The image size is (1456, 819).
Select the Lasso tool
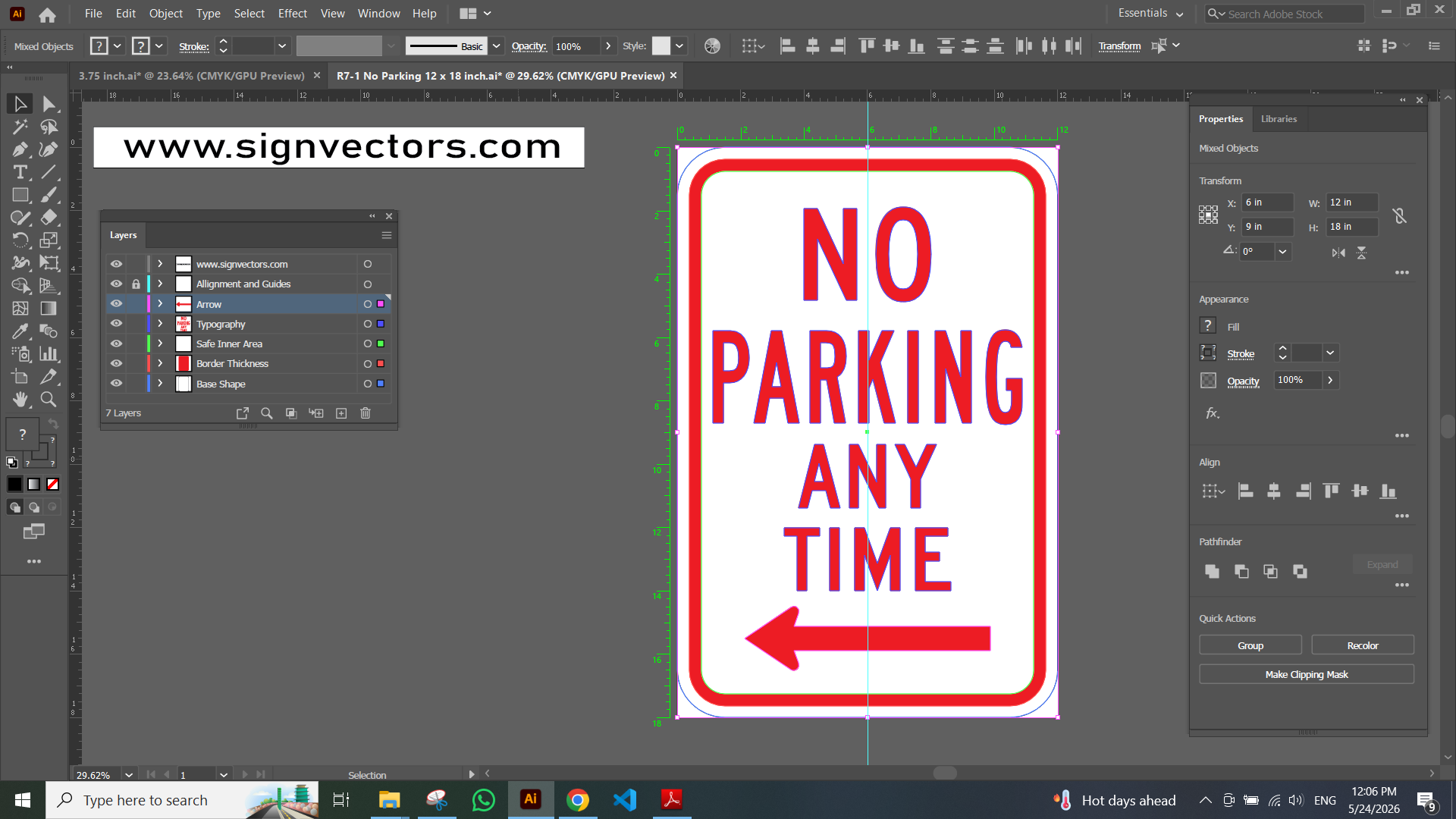coord(49,127)
